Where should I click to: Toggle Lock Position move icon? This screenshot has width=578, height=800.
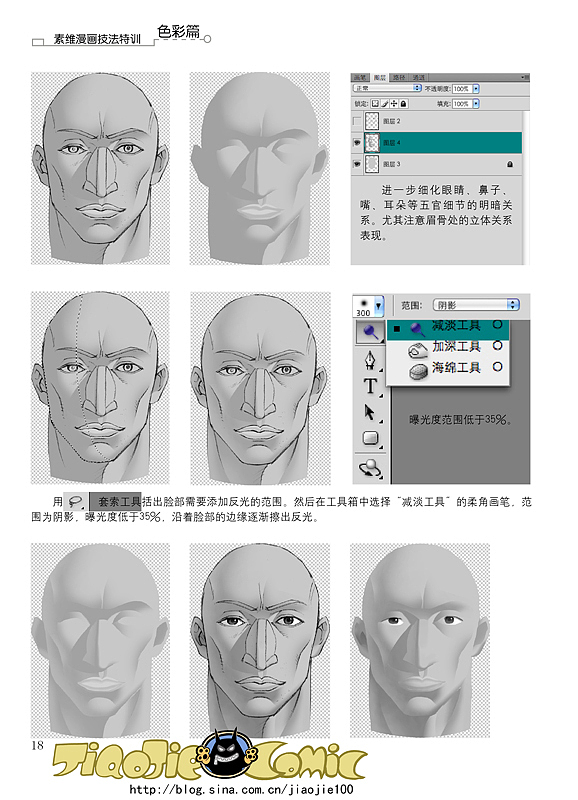coord(394,104)
